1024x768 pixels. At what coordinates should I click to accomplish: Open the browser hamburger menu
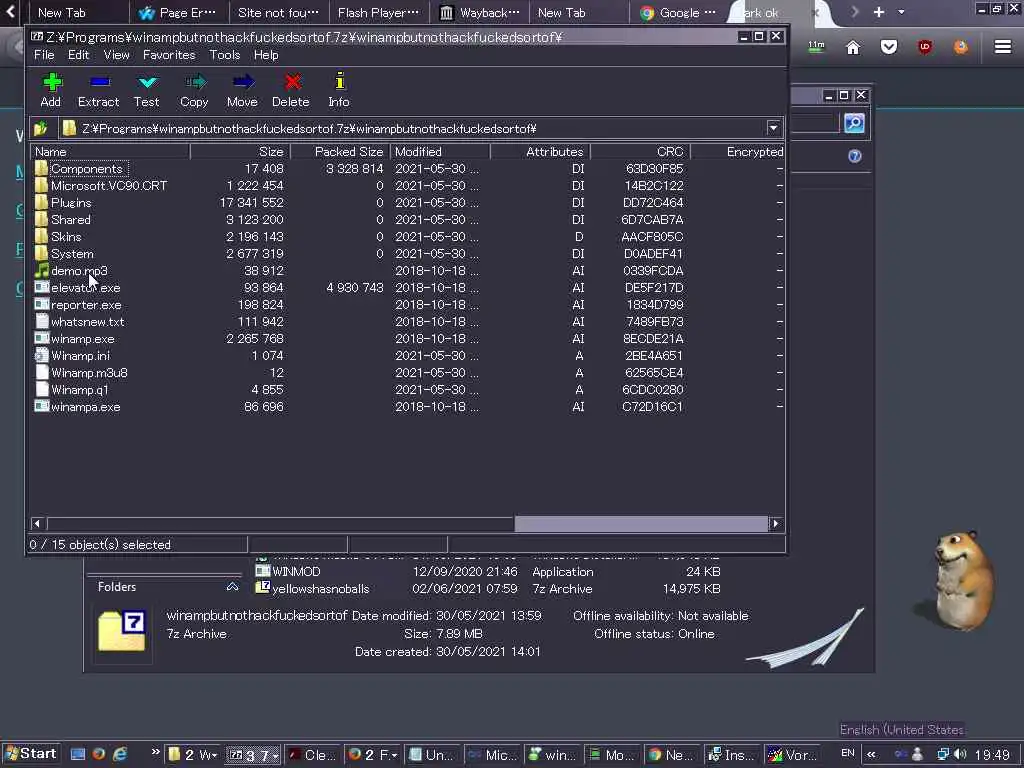pyautogui.click(x=1003, y=47)
